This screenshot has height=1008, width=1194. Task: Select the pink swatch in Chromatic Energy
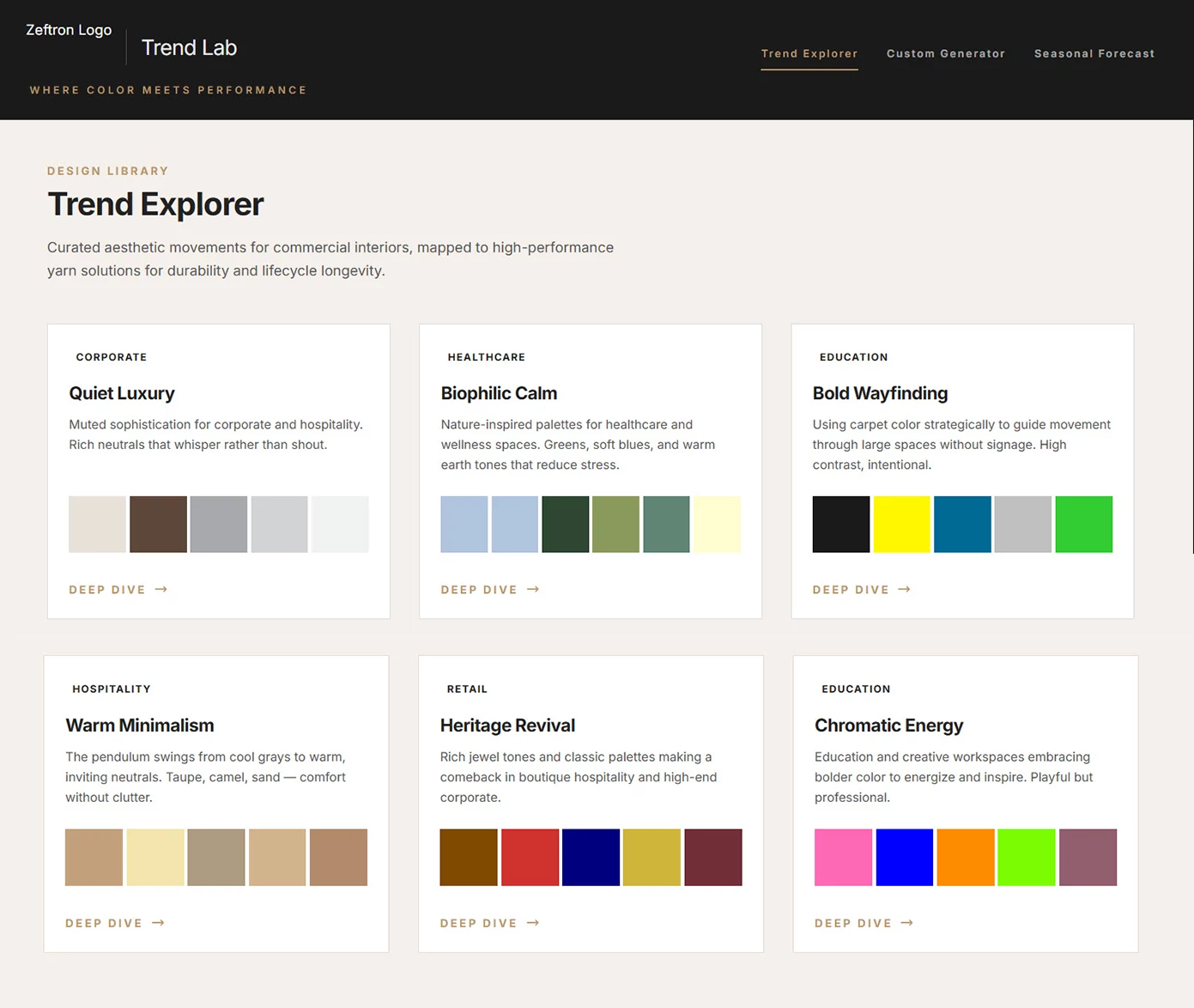tap(843, 857)
